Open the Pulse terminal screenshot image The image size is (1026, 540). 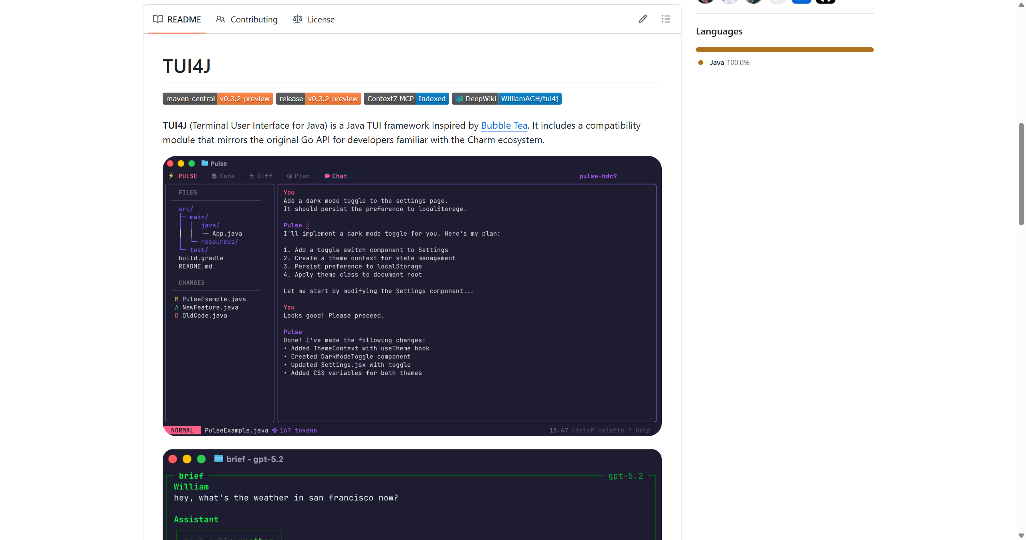[x=412, y=296]
